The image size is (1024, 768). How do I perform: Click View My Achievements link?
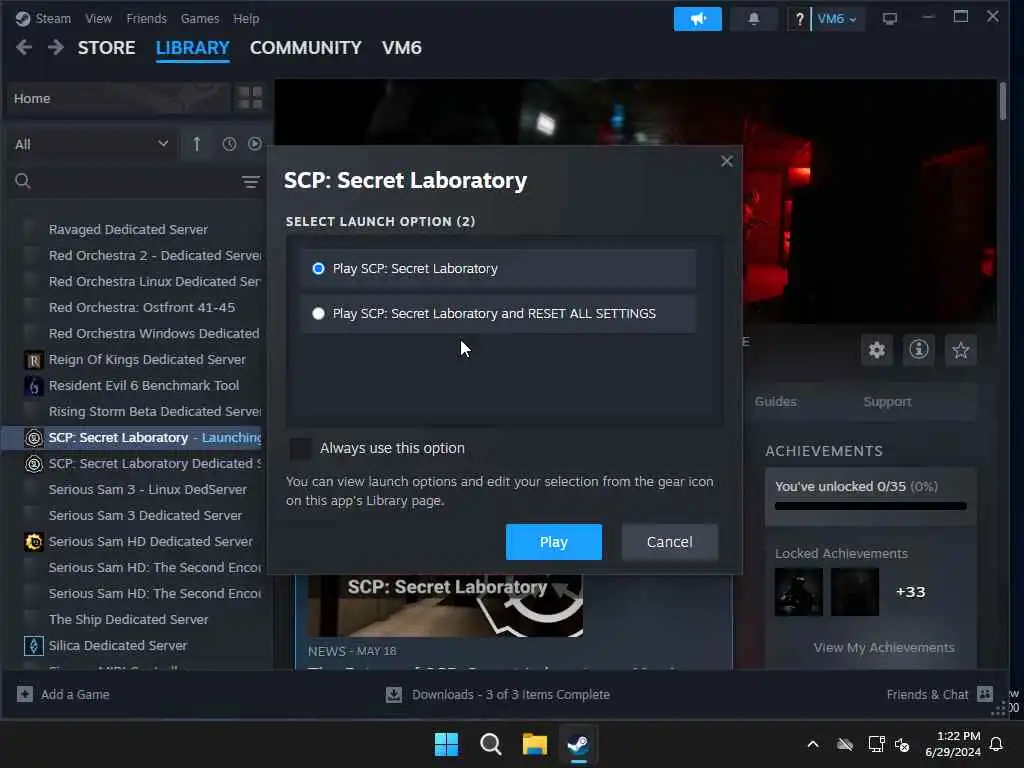click(884, 647)
